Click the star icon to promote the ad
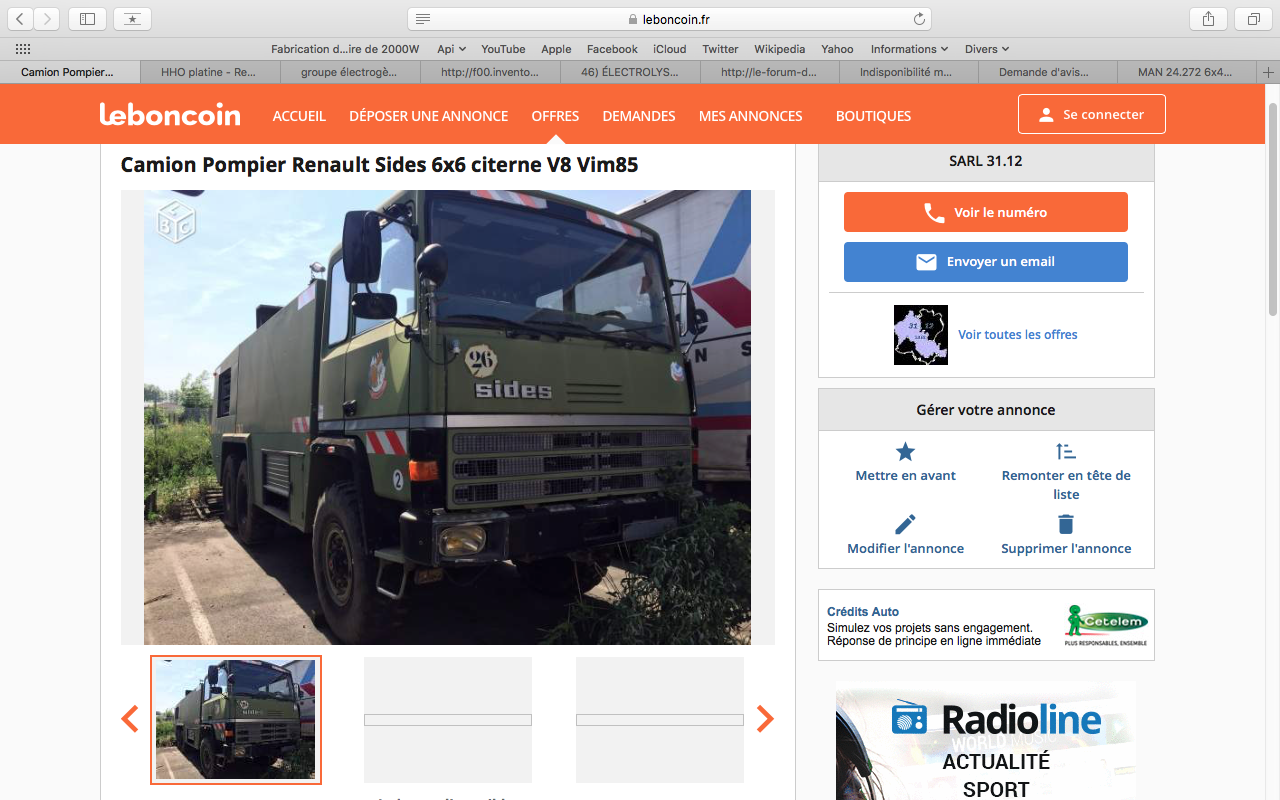This screenshot has height=800, width=1280. pos(905,452)
